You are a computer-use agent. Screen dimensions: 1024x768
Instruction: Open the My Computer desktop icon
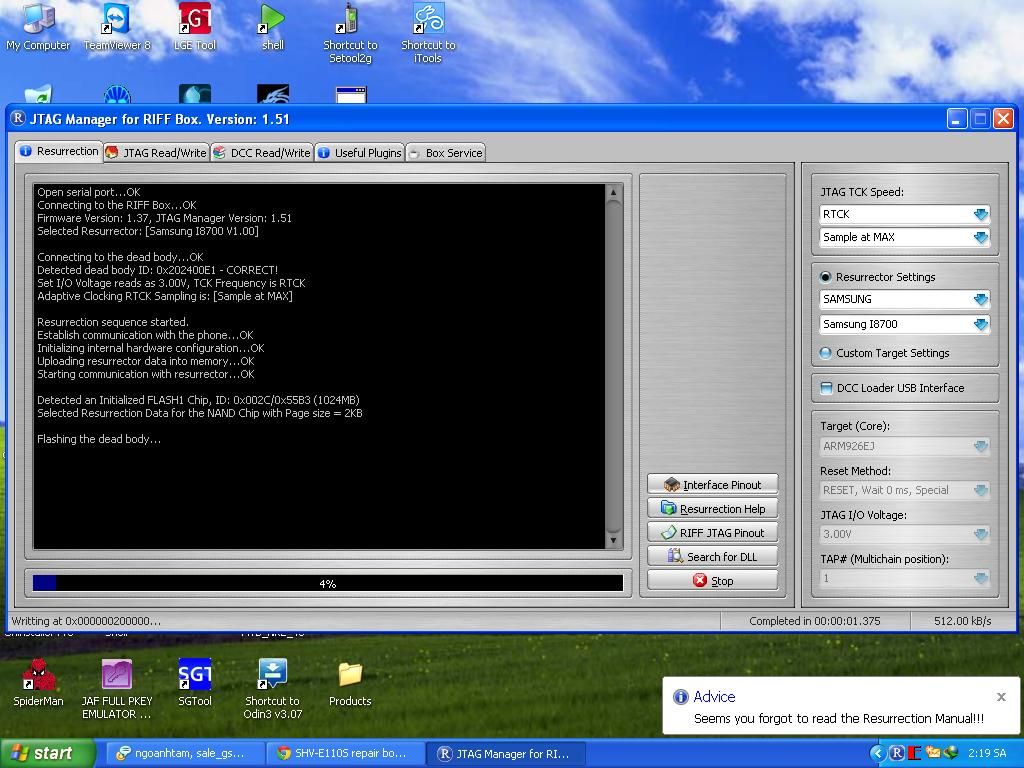(38, 26)
